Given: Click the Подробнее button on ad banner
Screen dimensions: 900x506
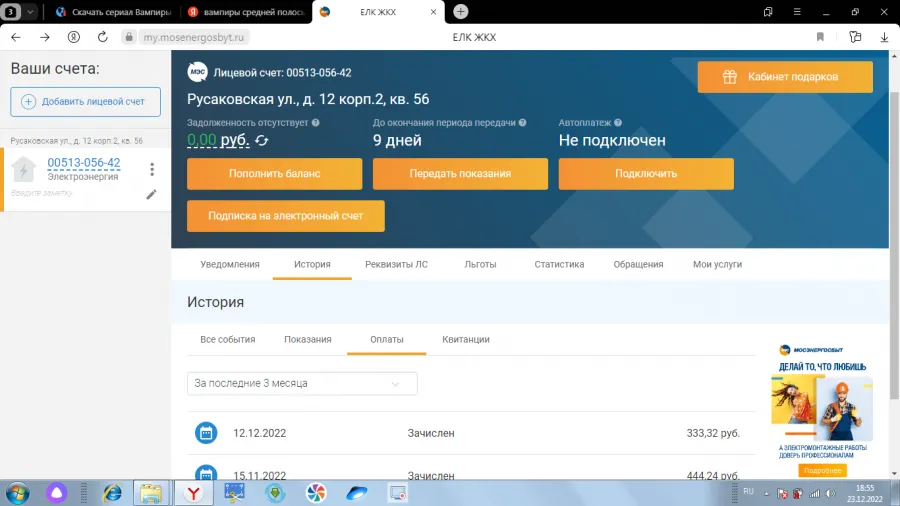Looking at the screenshot, I should click(823, 470).
